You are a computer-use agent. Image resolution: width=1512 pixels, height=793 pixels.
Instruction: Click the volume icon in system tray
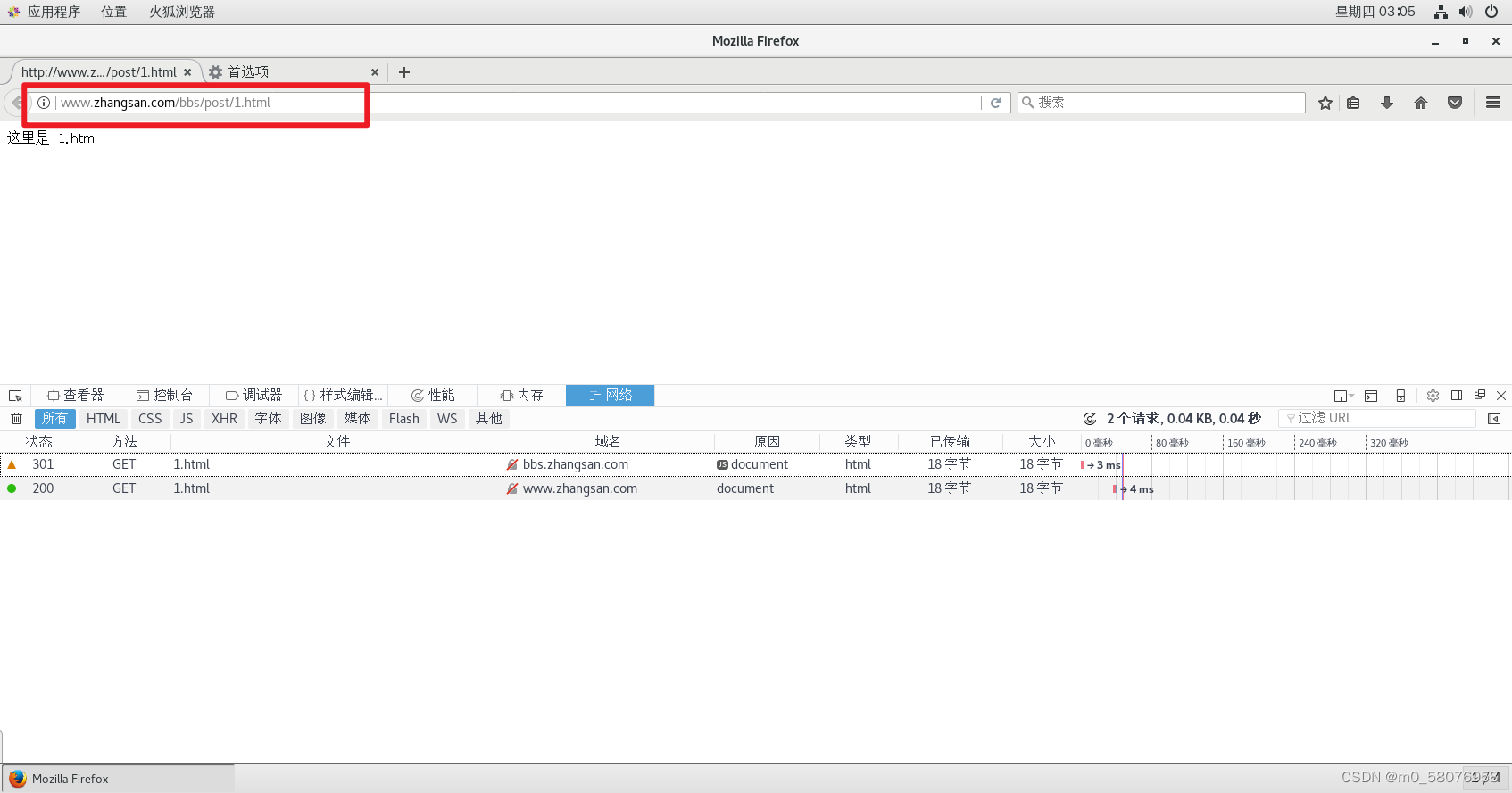point(1466,12)
